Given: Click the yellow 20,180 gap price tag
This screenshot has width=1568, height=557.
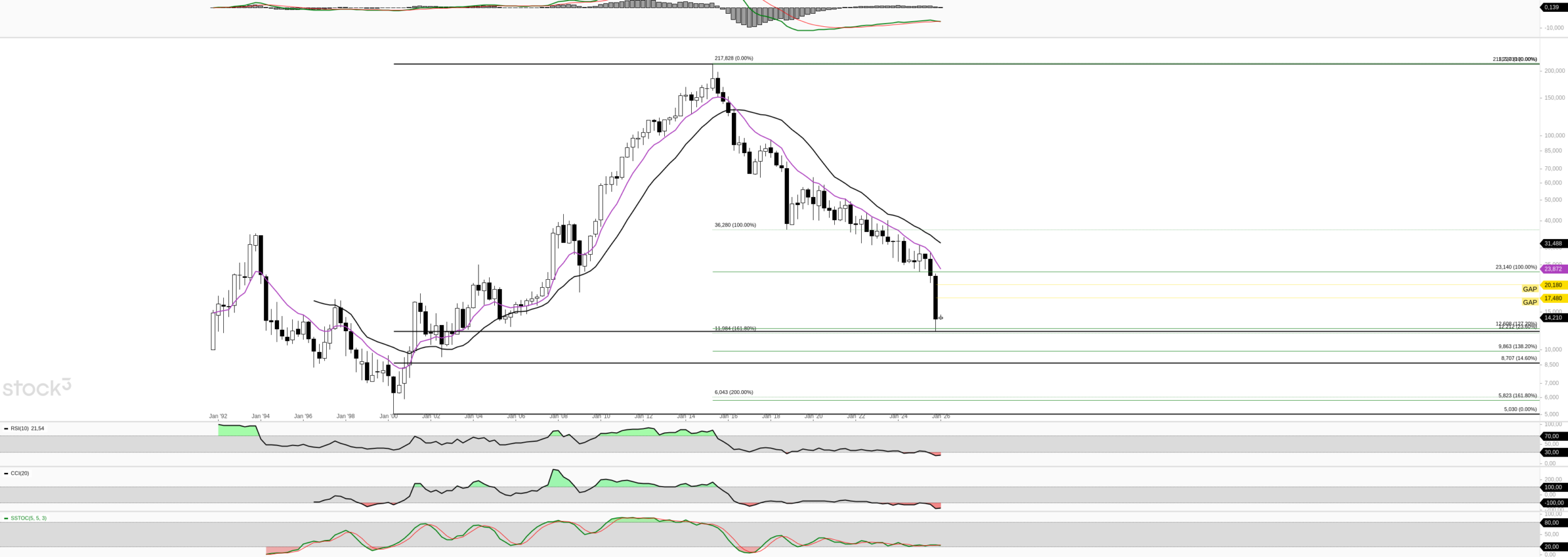Looking at the screenshot, I should pyautogui.click(x=1553, y=285).
